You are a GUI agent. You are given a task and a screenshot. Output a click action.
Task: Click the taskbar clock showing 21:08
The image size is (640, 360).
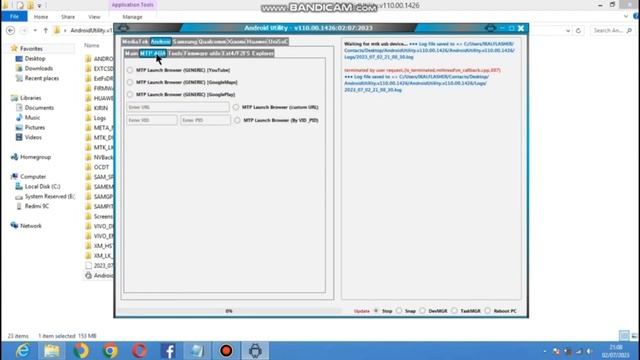[x=616, y=351]
